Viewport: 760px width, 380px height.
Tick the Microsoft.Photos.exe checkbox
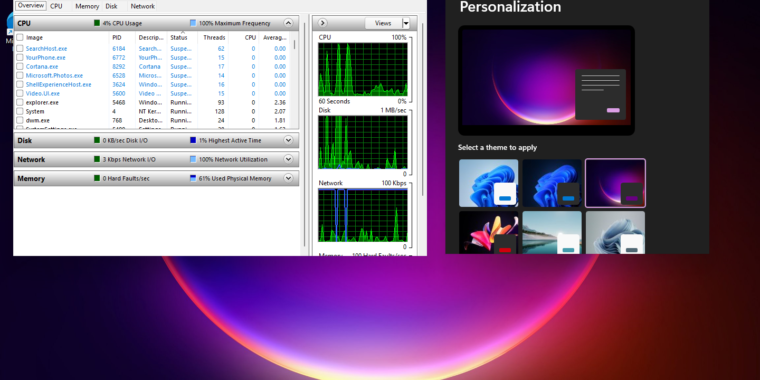point(20,76)
